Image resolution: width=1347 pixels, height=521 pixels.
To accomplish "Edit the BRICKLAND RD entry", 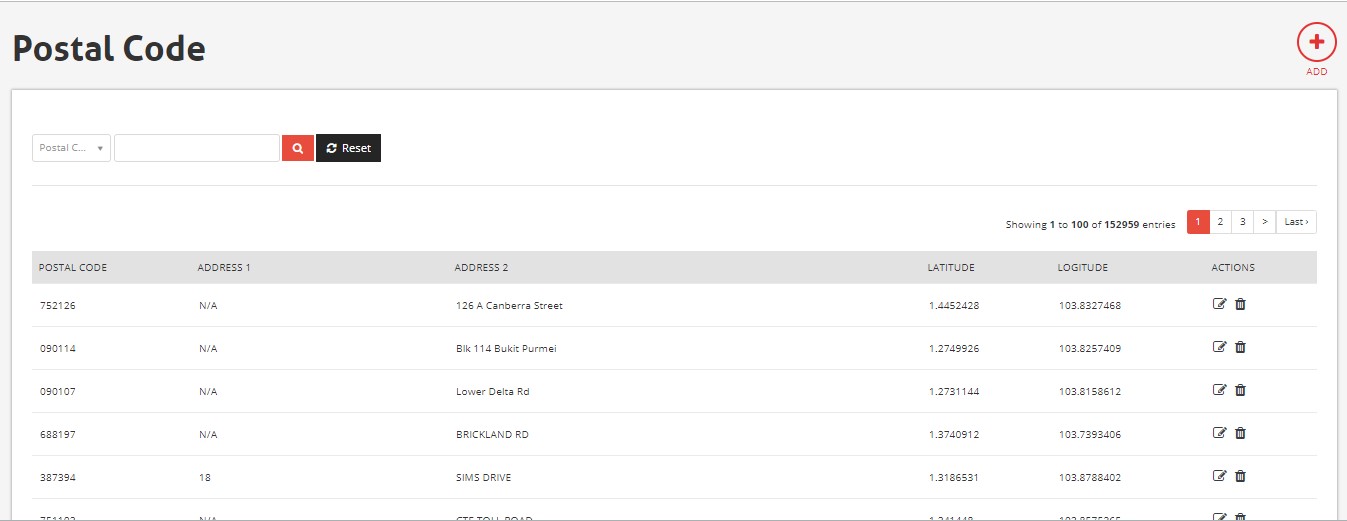I will pyautogui.click(x=1219, y=433).
